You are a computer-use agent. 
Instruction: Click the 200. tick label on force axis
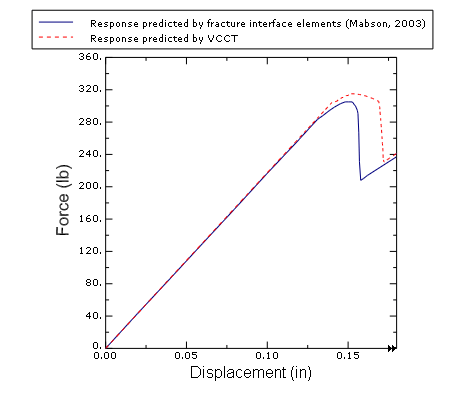point(90,186)
